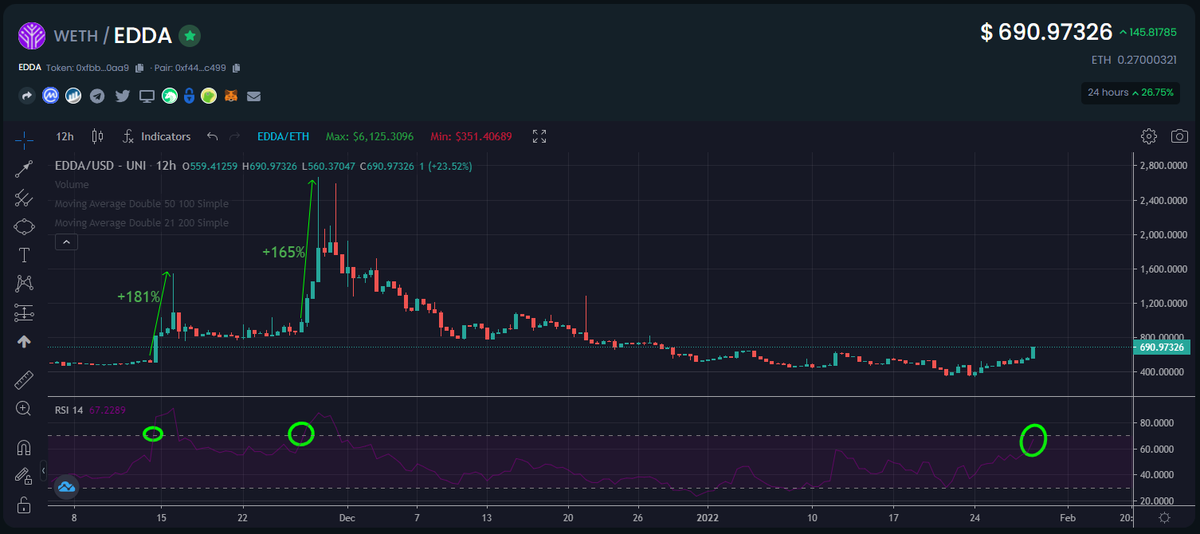1200x534 pixels.
Task: Click Moving Average Double 21 200 legend
Action: click(x=142, y=223)
